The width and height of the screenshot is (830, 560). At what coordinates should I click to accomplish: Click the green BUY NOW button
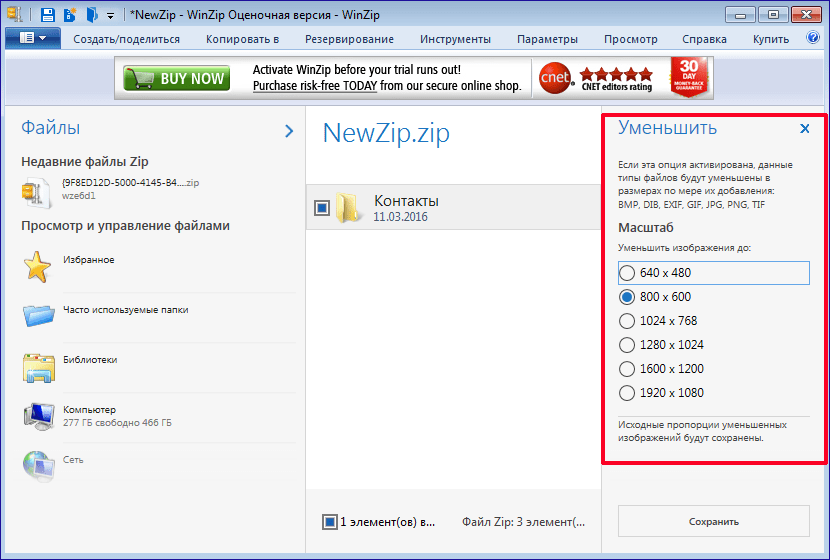(176, 78)
